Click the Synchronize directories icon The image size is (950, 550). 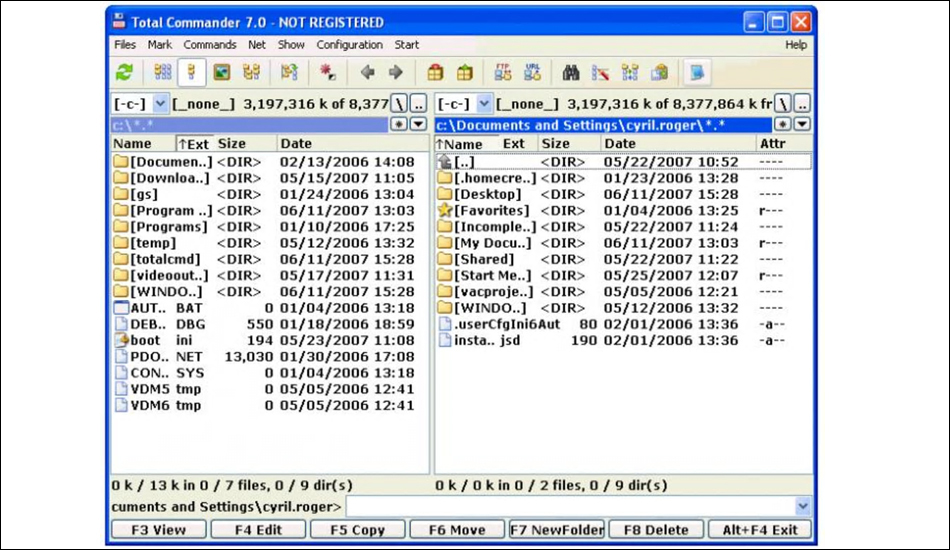point(630,73)
